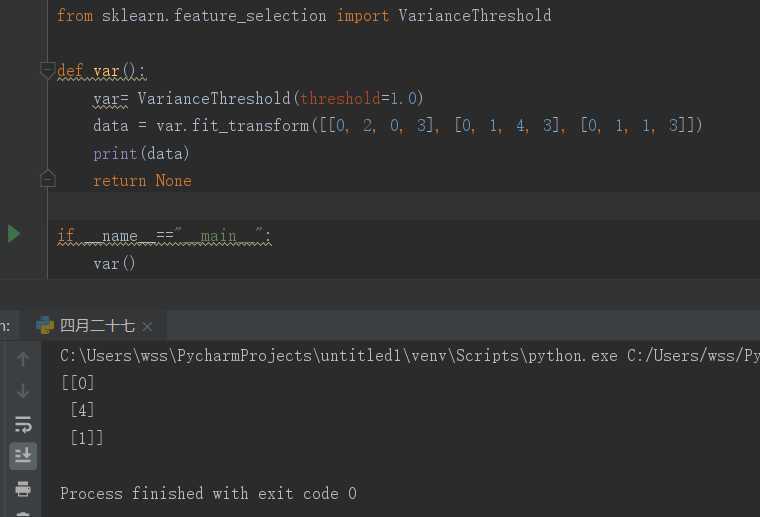Screen dimensions: 760x517
Task: Click the Python icon on run tab
Action: point(45,326)
